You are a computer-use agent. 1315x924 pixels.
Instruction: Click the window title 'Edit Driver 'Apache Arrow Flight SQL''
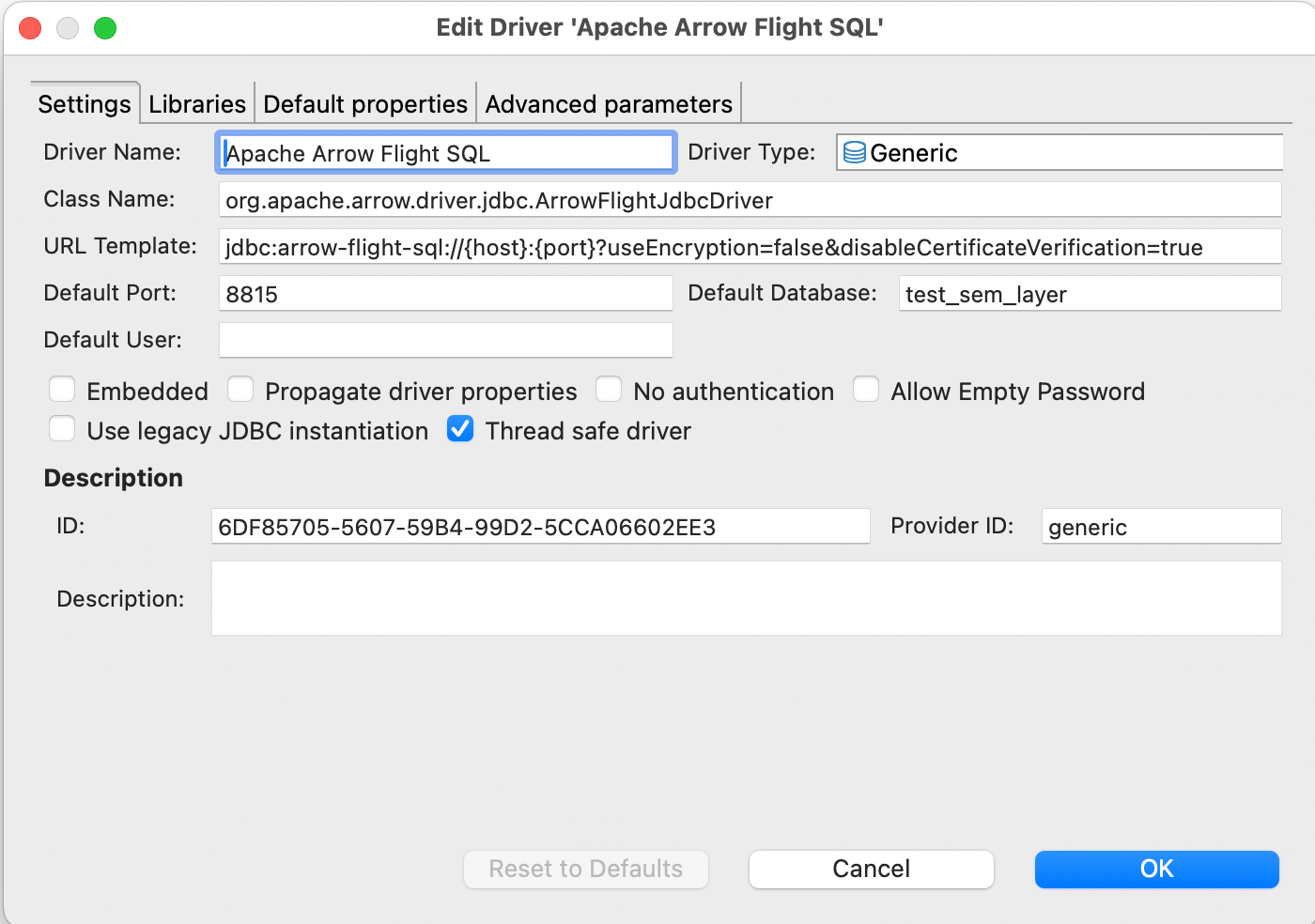pyautogui.click(x=659, y=27)
